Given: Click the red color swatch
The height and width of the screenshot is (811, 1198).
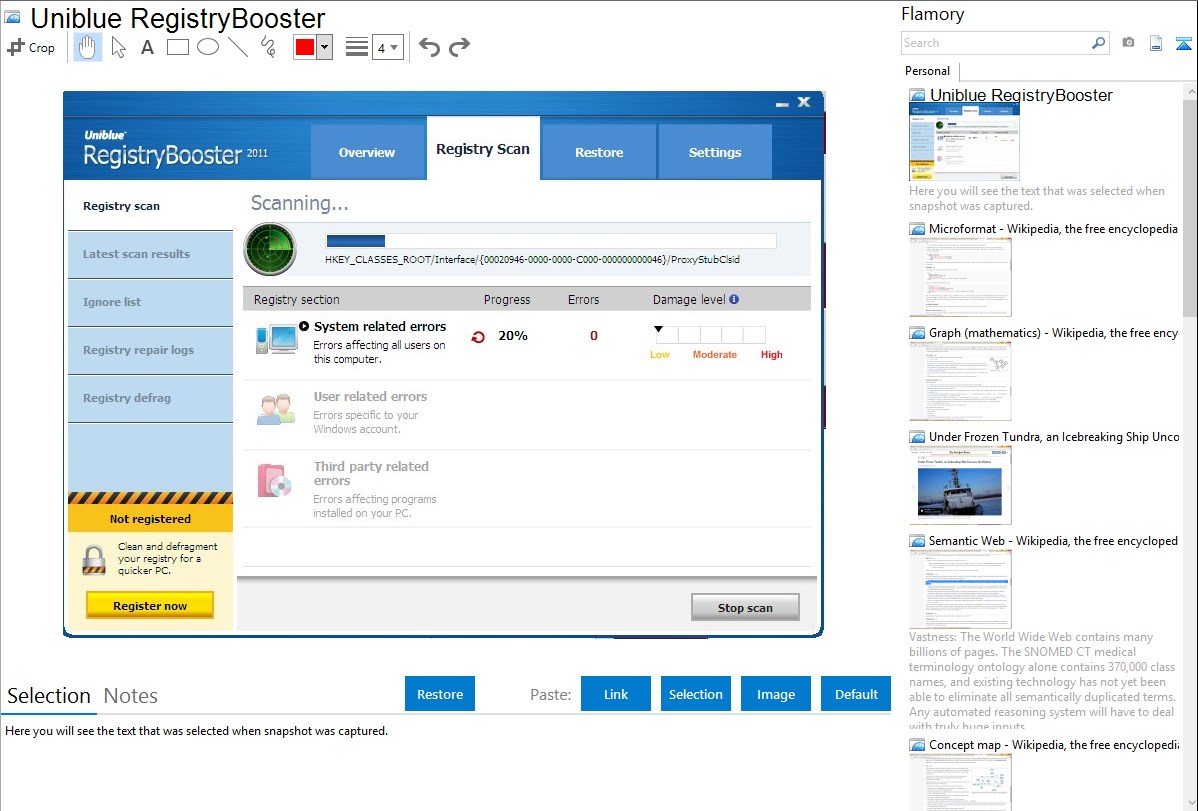Looking at the screenshot, I should 305,47.
